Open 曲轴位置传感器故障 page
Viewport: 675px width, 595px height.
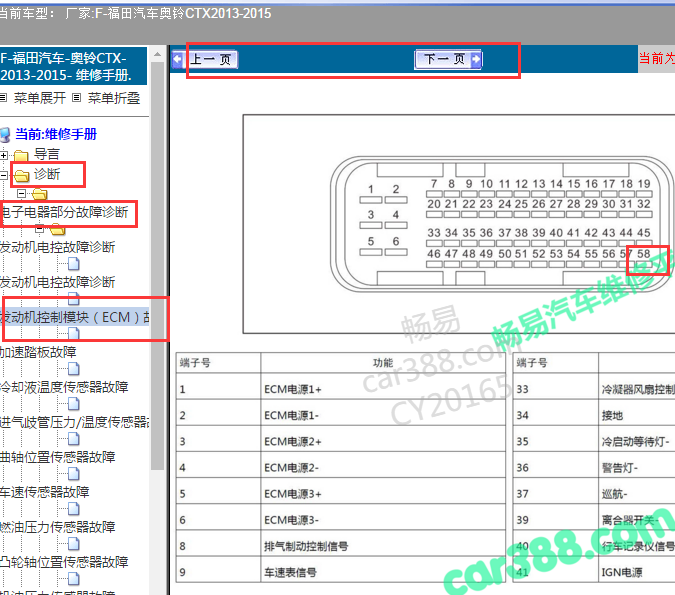57,457
